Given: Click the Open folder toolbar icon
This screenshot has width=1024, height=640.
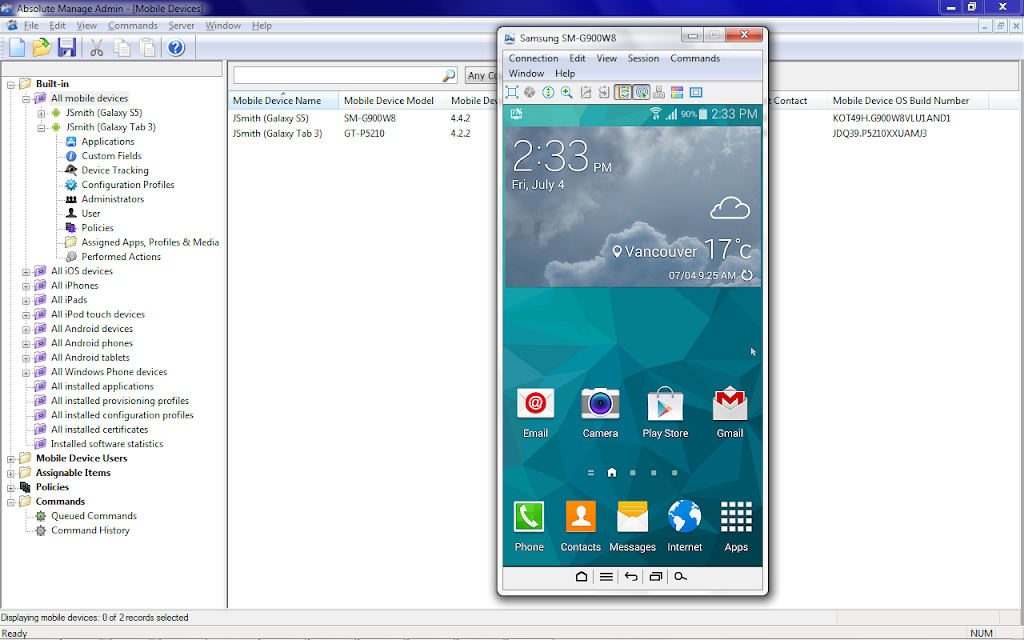Looking at the screenshot, I should pos(42,47).
